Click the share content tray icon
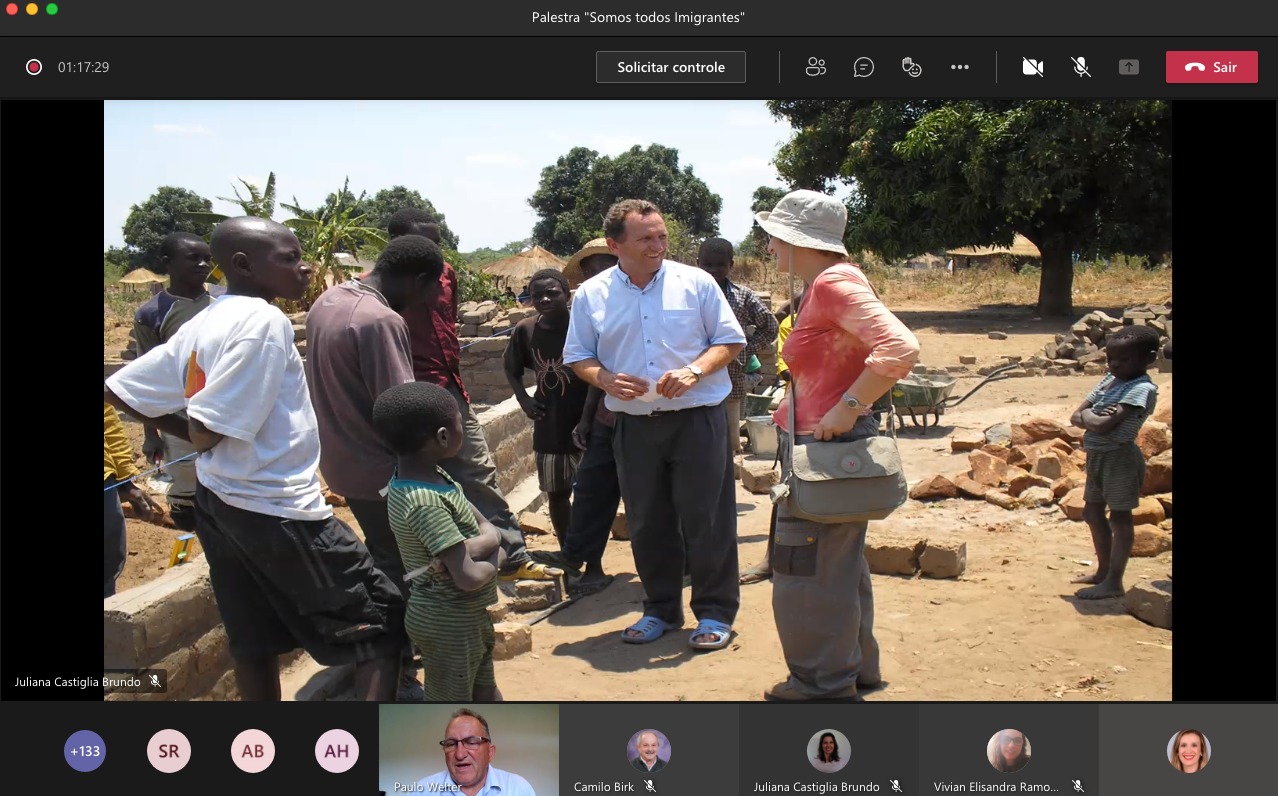This screenshot has width=1278, height=796. [1129, 67]
